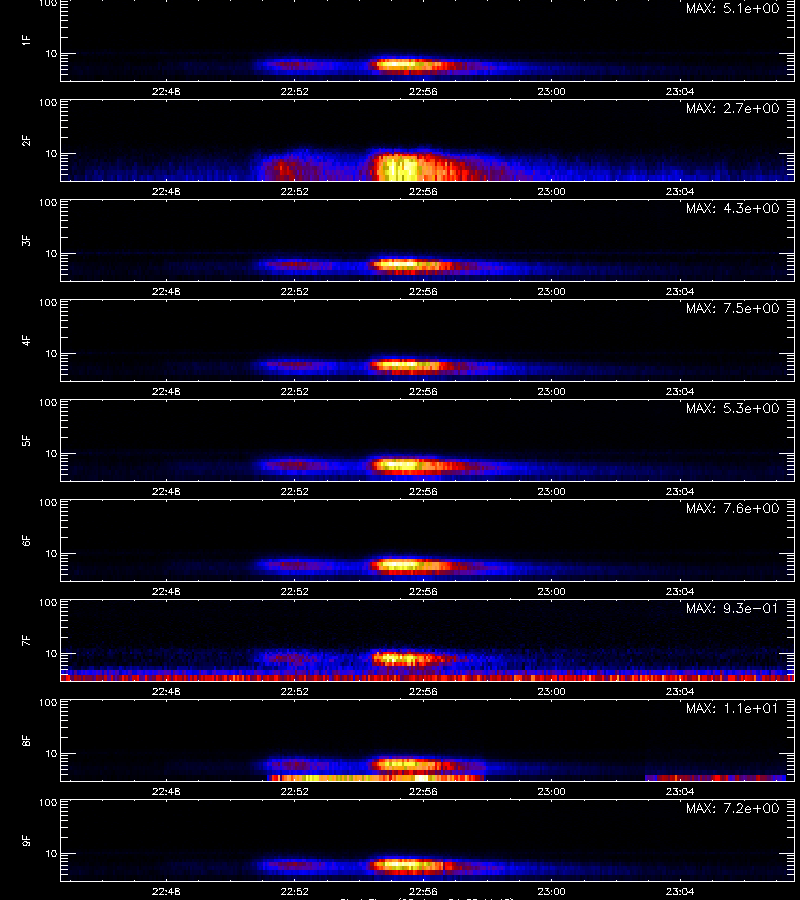Click the MAX: 4.3e+00 readout
This screenshot has width=800, height=900.
732,208
